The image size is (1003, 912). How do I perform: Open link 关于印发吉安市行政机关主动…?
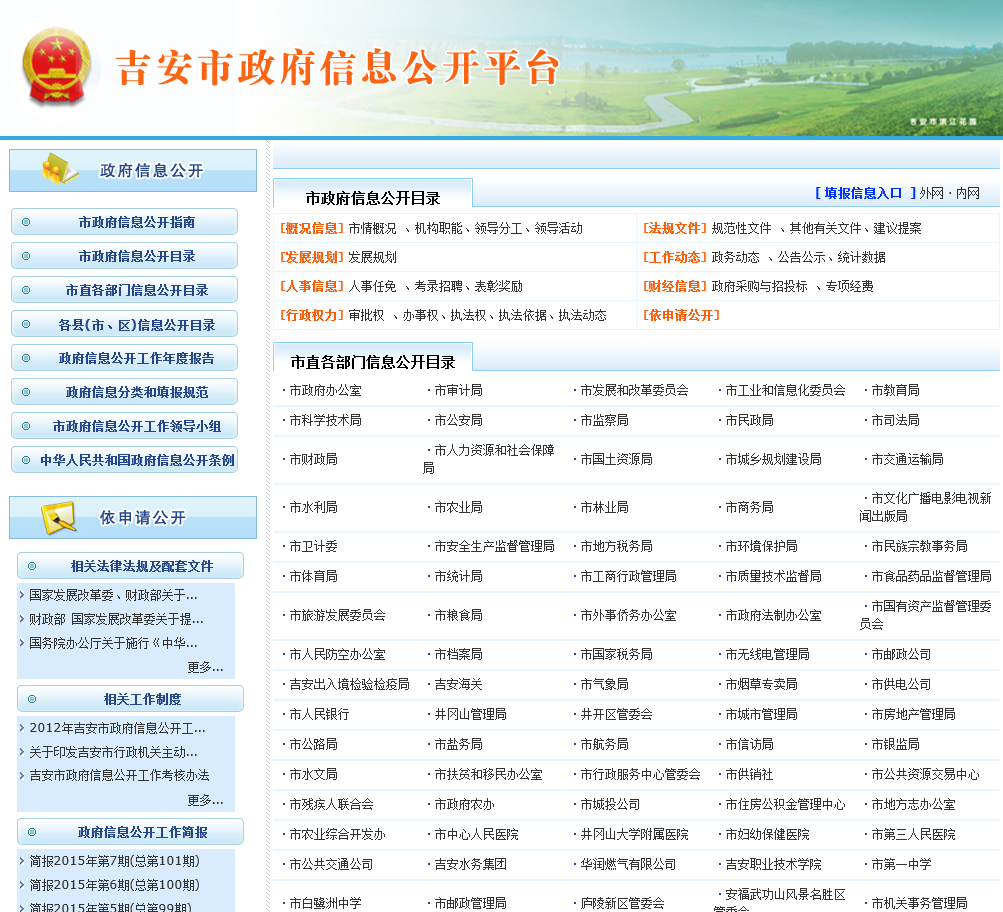(x=113, y=752)
